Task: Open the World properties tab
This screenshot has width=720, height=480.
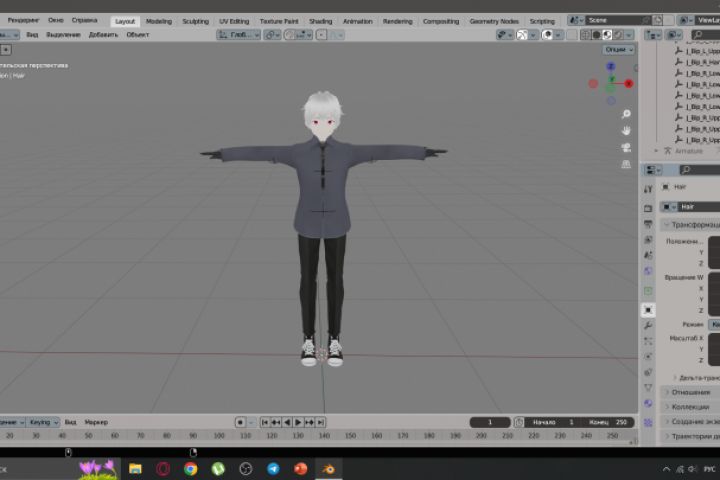Action: click(x=648, y=271)
